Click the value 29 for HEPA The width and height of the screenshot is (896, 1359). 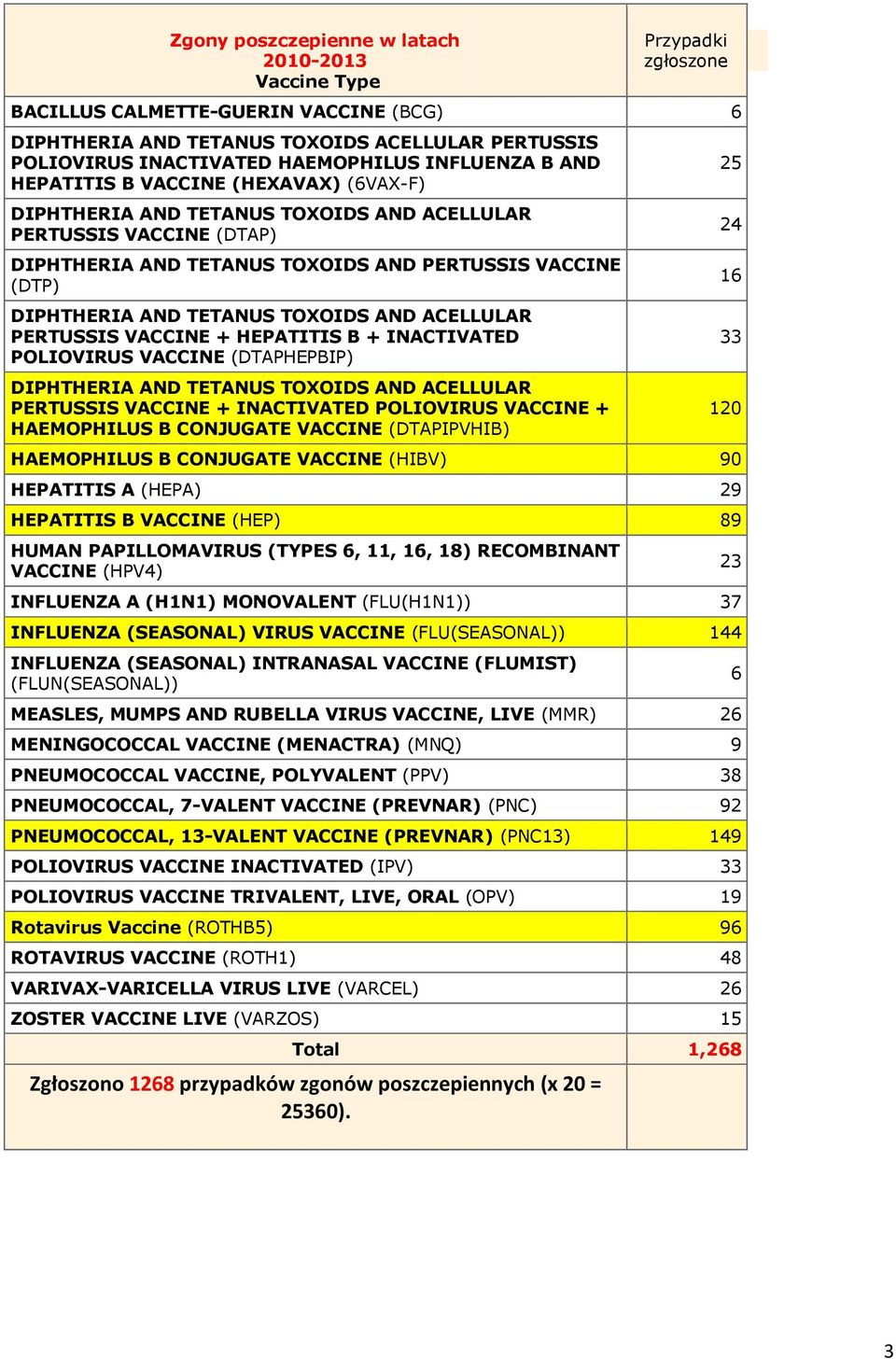(730, 489)
